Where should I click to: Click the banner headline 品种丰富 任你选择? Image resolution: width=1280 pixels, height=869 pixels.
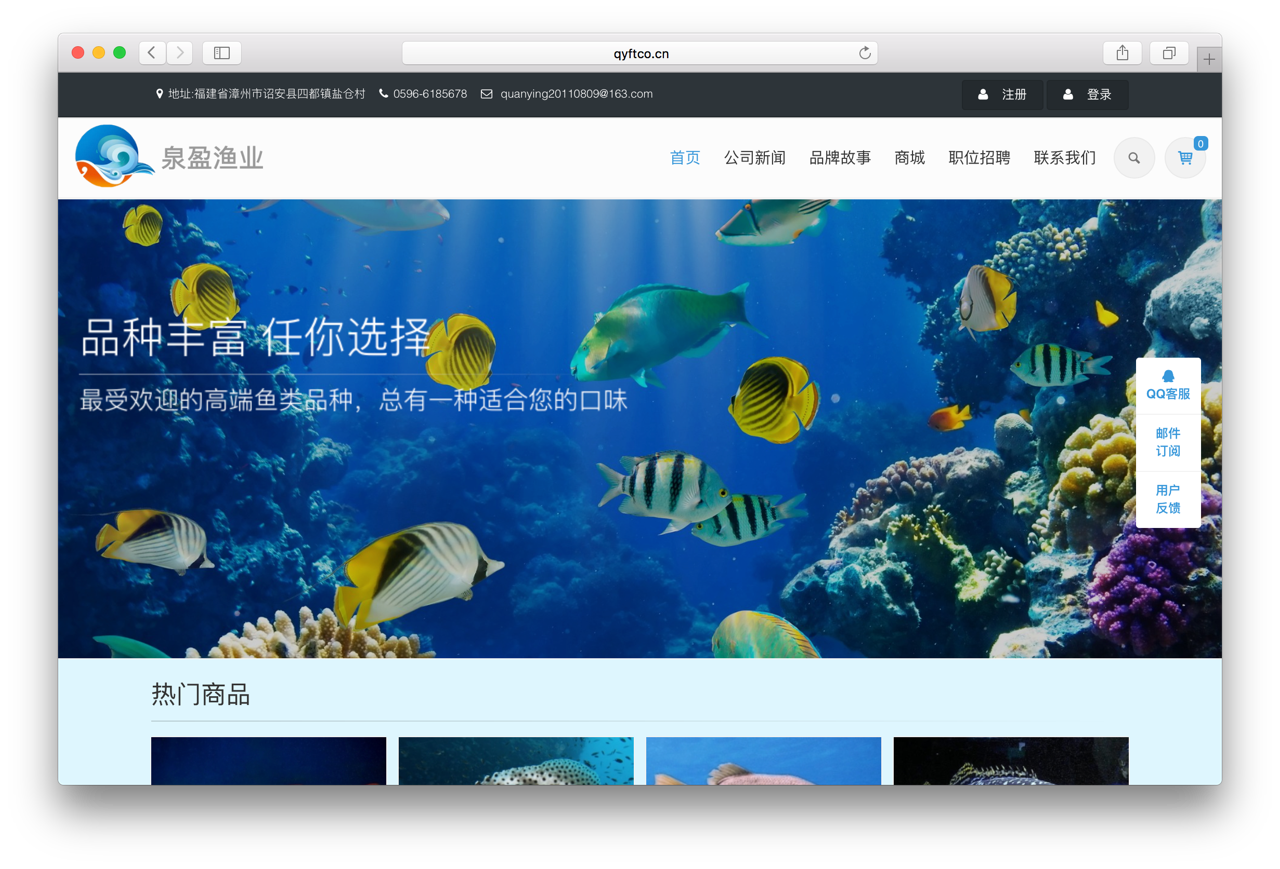pos(256,338)
